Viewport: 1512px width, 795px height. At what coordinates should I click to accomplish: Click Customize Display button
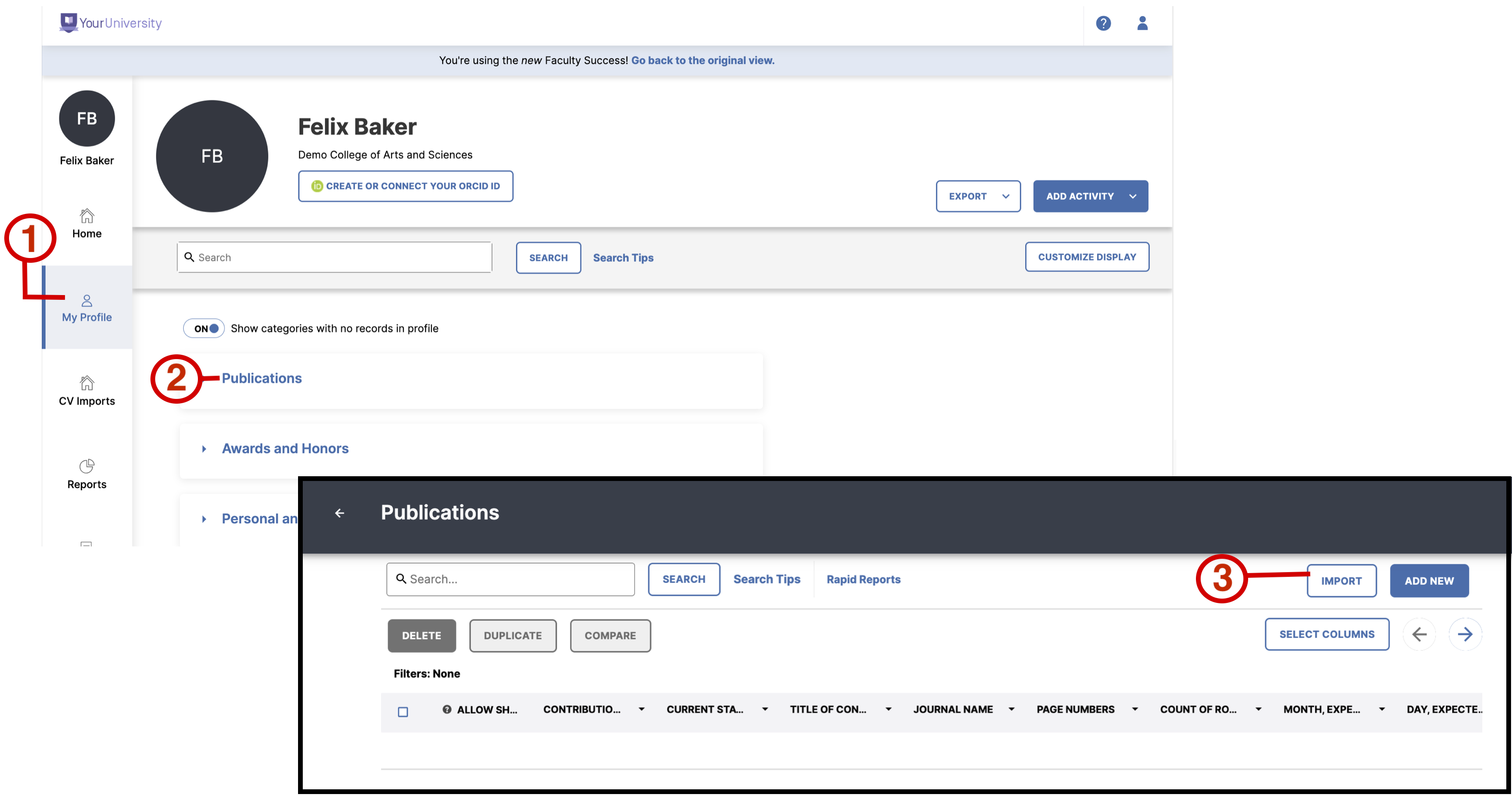(x=1087, y=257)
